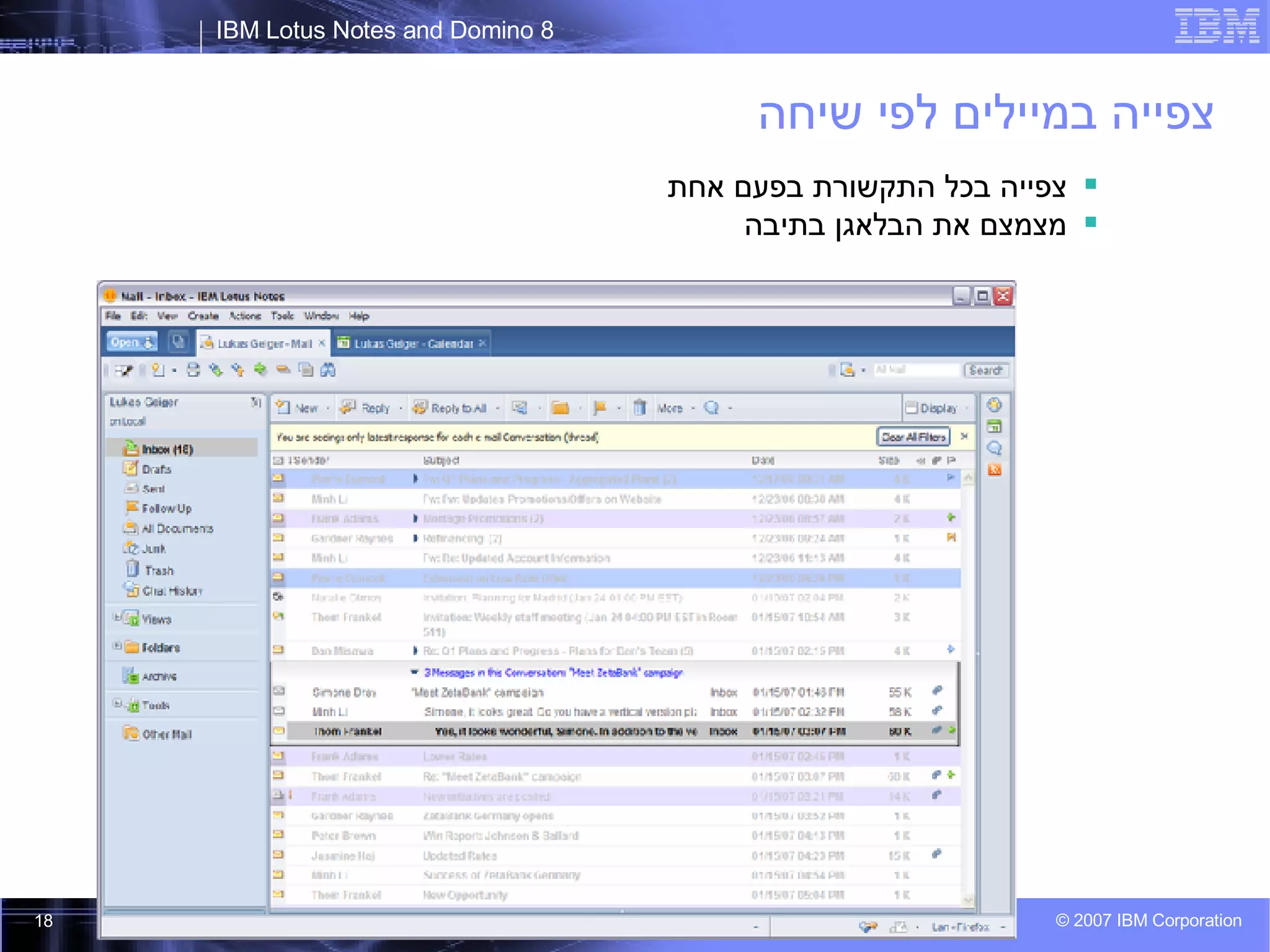The image size is (1270, 952).
Task: Expand the Tools tree node
Action: [117, 703]
